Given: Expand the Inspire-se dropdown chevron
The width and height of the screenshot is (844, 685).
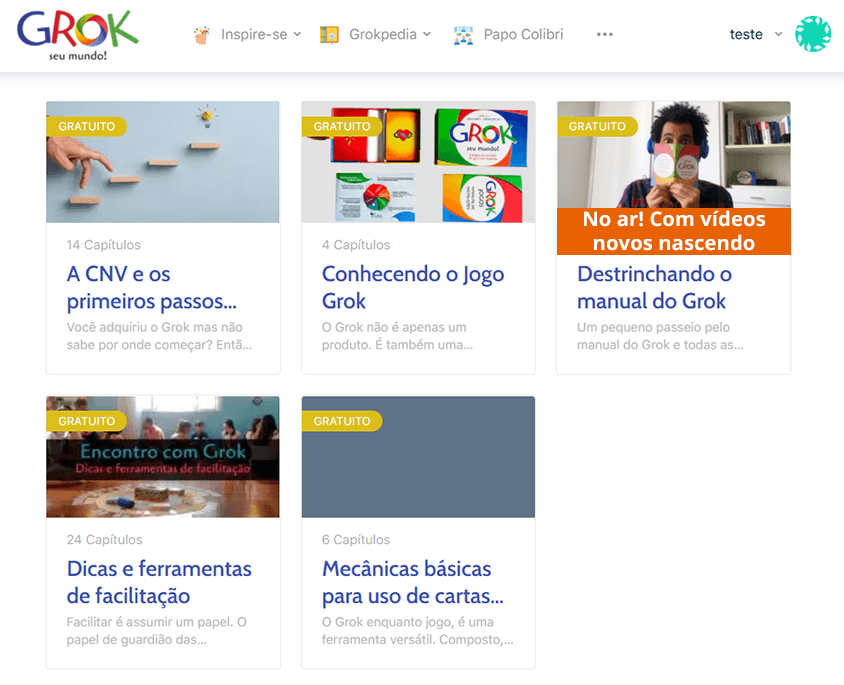Looking at the screenshot, I should click(297, 34).
